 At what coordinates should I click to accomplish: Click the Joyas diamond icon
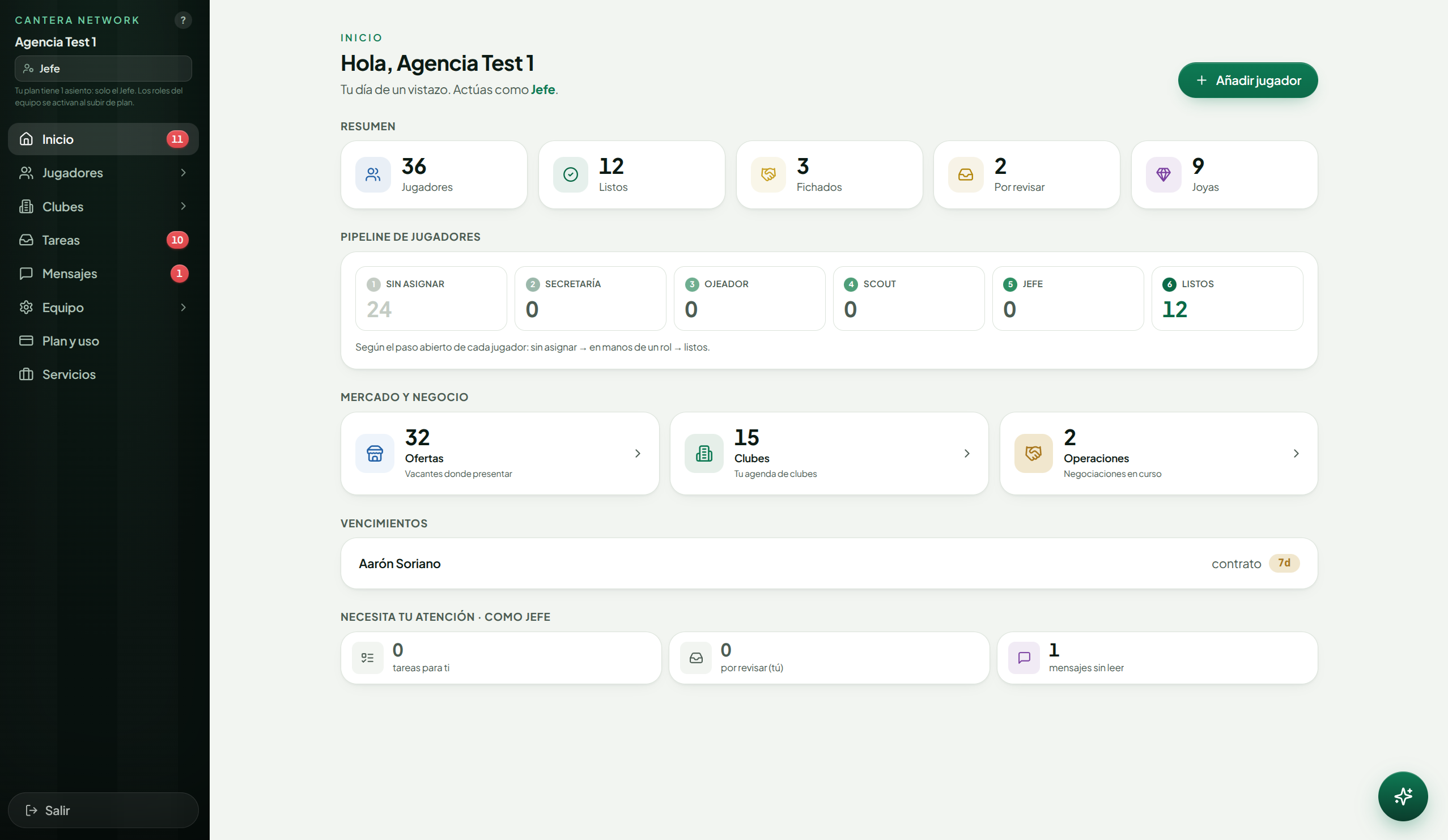pyautogui.click(x=1164, y=174)
